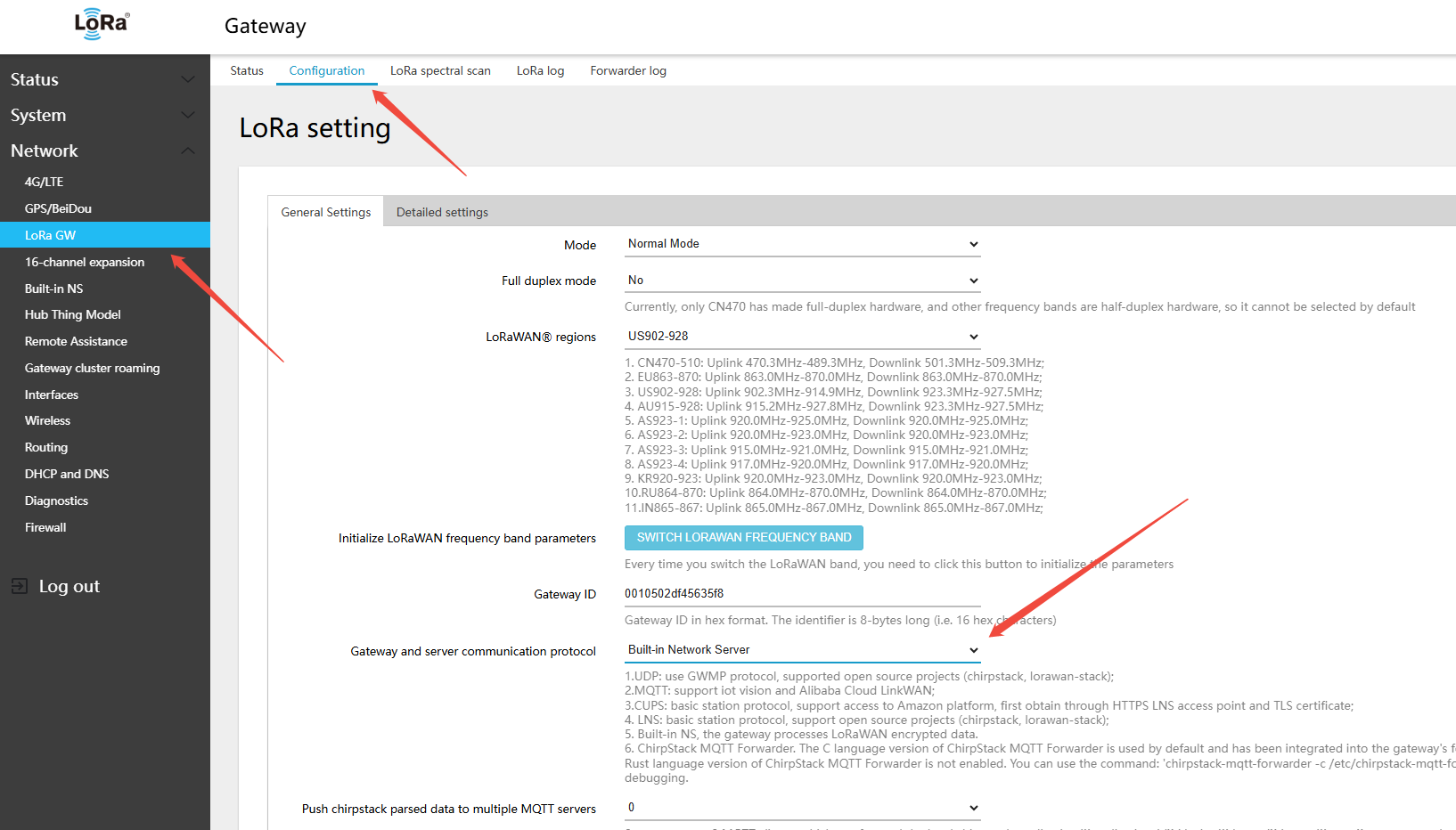
Task: Select 4G/LTE in Network menu
Action: tap(44, 182)
